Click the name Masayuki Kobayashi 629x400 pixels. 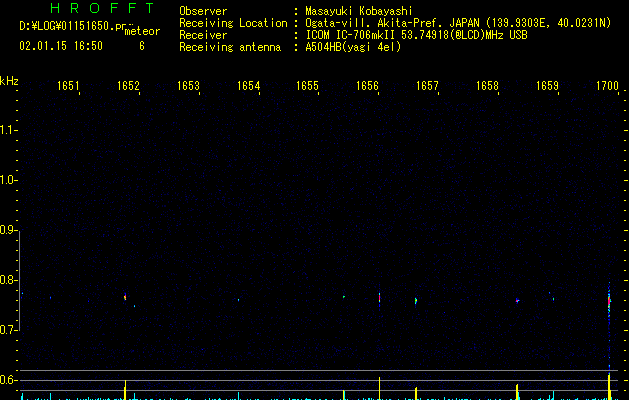tap(359, 11)
